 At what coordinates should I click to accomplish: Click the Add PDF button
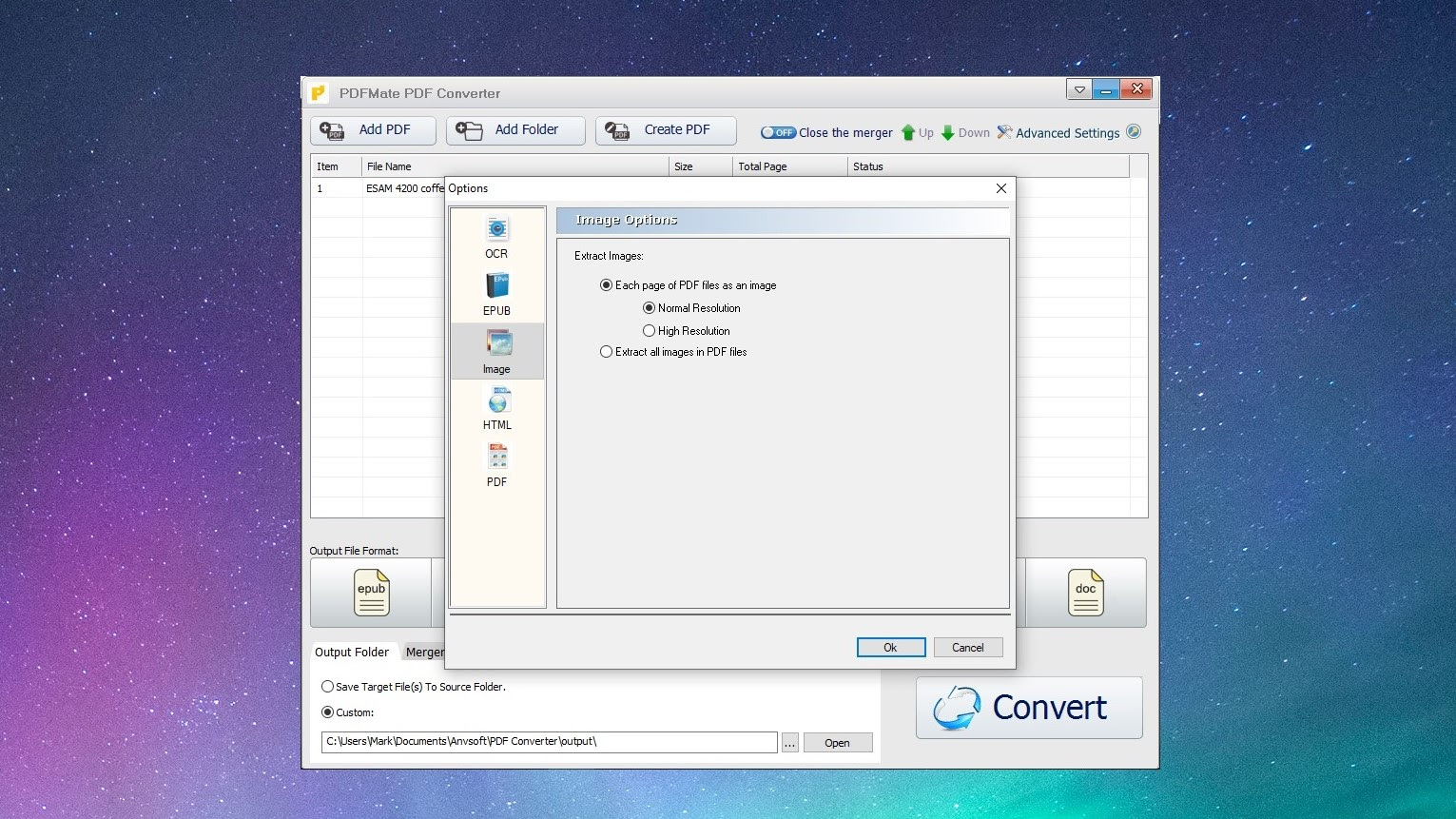coord(373,130)
